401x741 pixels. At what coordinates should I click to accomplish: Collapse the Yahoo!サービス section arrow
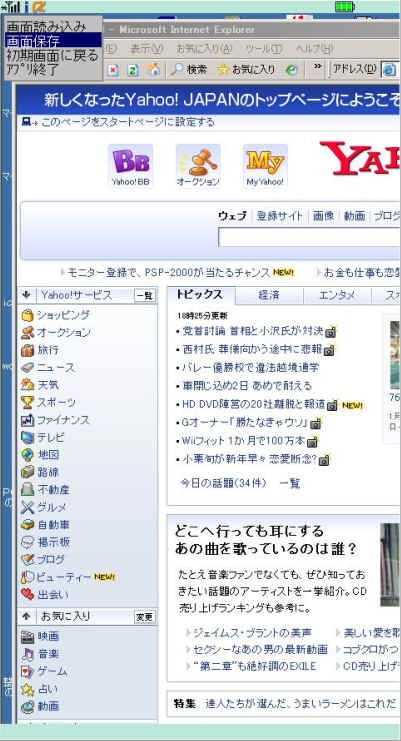click(26, 295)
